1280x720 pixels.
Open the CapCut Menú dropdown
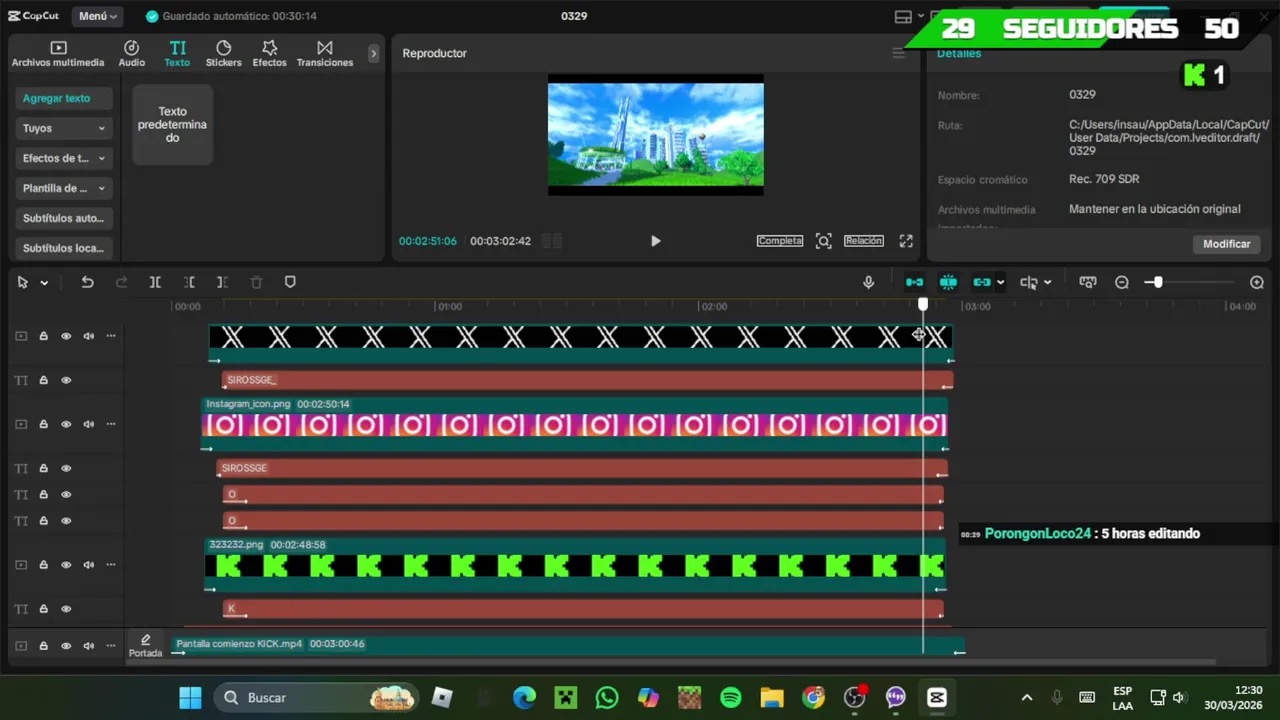click(97, 16)
